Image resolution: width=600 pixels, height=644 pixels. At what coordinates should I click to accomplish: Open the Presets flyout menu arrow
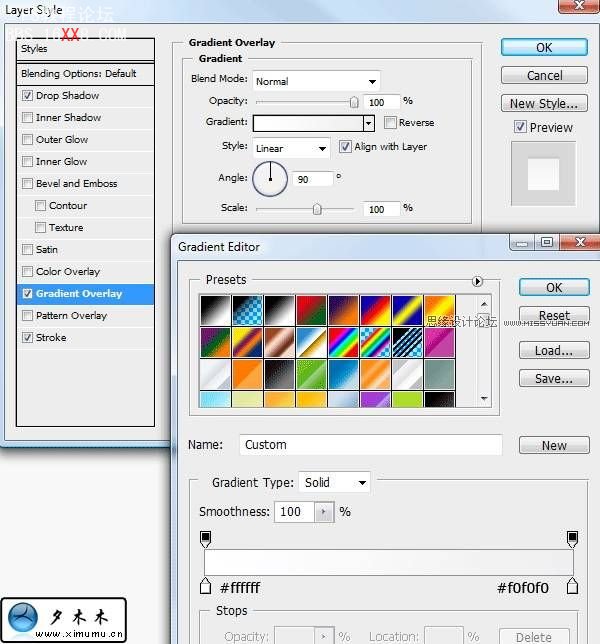[477, 281]
